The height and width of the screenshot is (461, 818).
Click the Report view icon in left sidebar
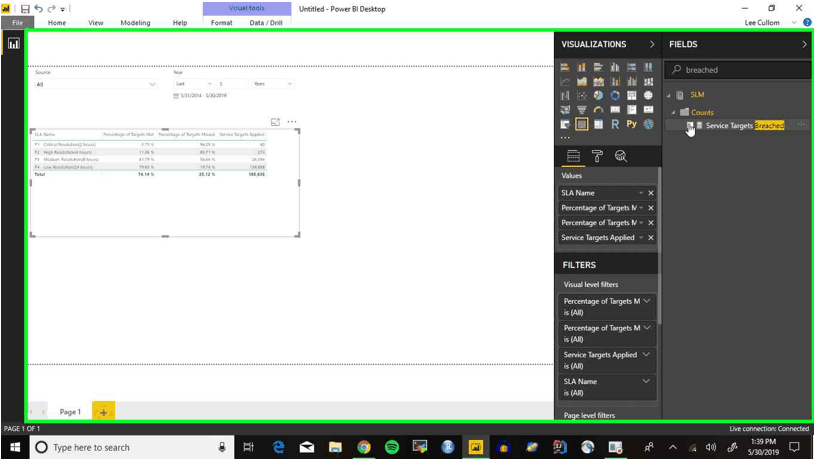14,44
